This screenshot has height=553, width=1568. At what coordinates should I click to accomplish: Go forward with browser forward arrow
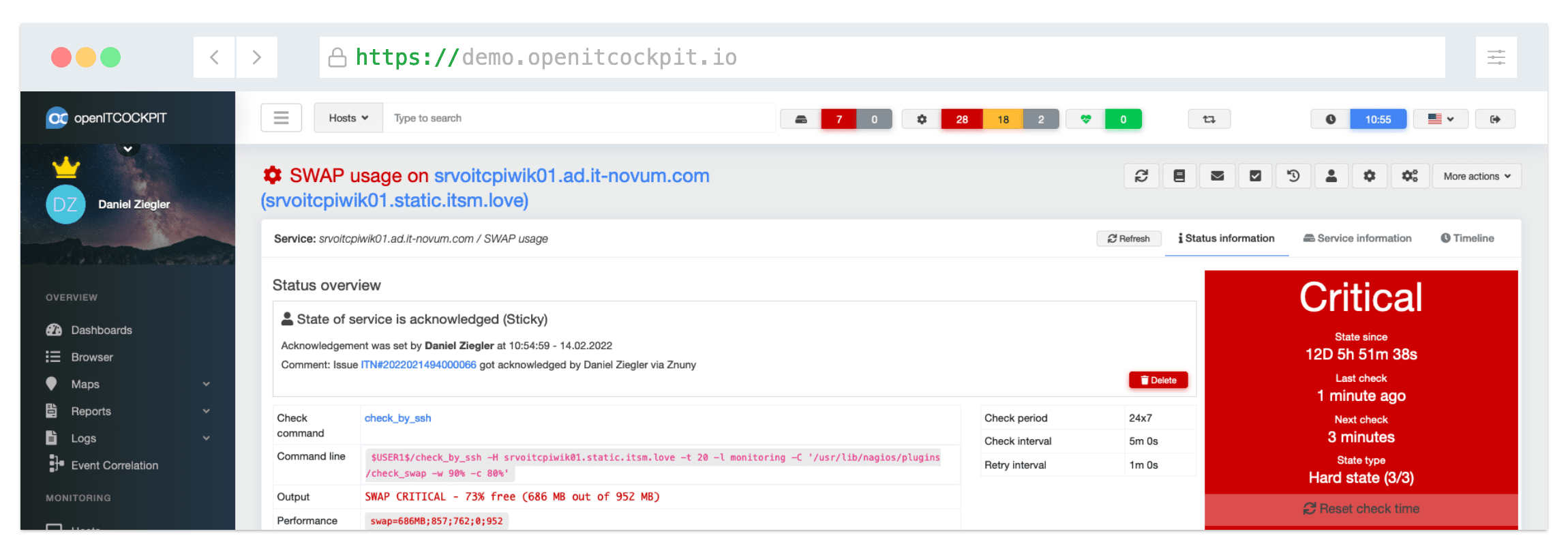(256, 57)
